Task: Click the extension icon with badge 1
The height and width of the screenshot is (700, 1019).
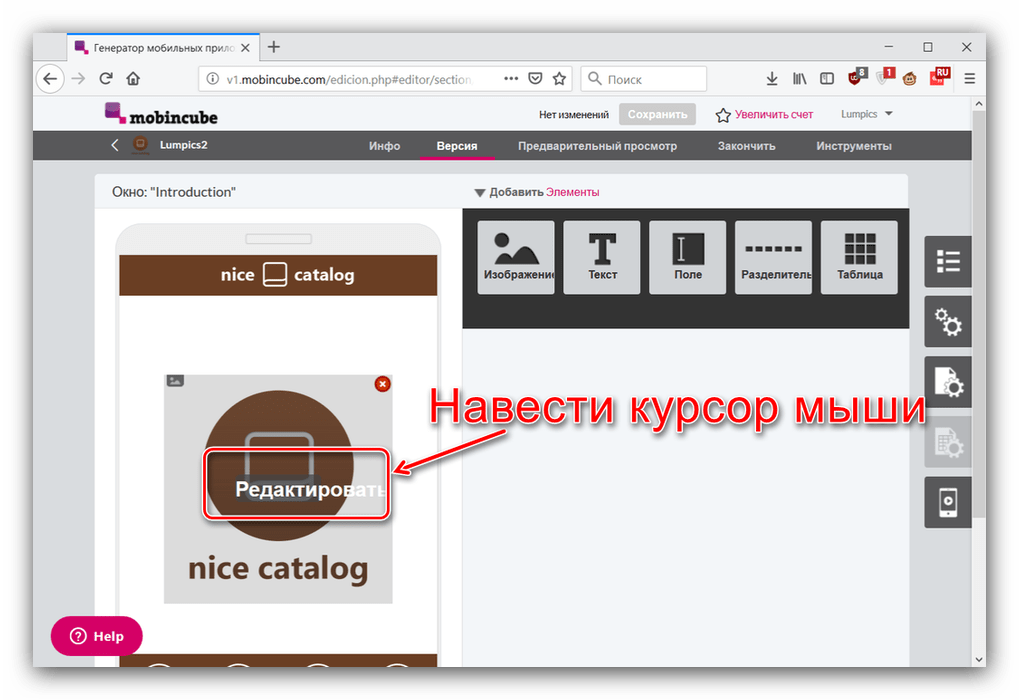Action: [884, 77]
